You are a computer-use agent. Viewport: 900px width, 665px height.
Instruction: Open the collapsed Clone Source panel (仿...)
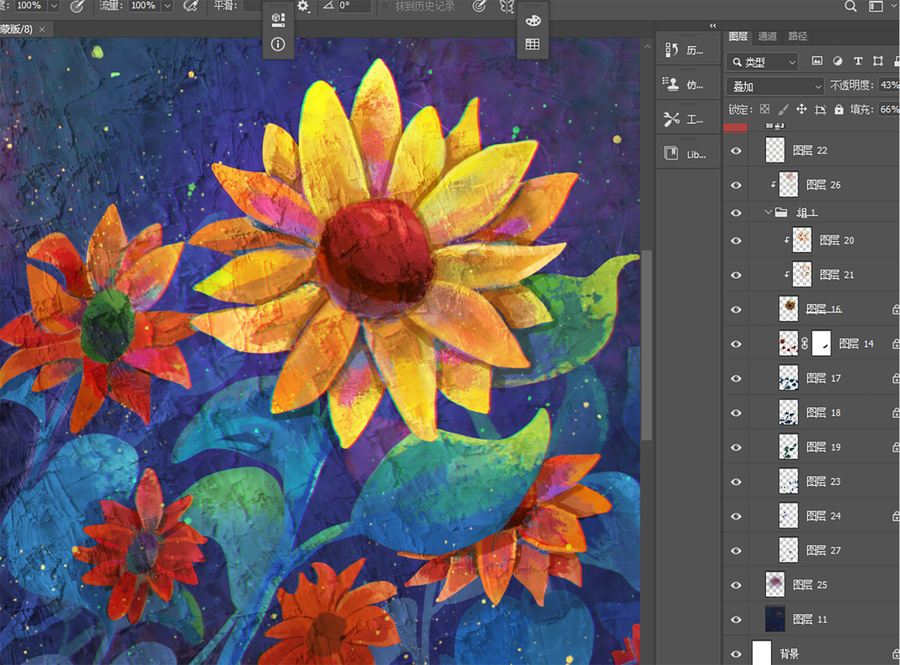[x=688, y=85]
